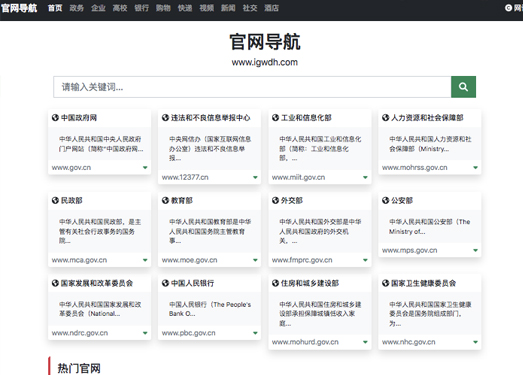Click globe icon beside 中国人民银行
523x375 pixels.
pos(165,283)
